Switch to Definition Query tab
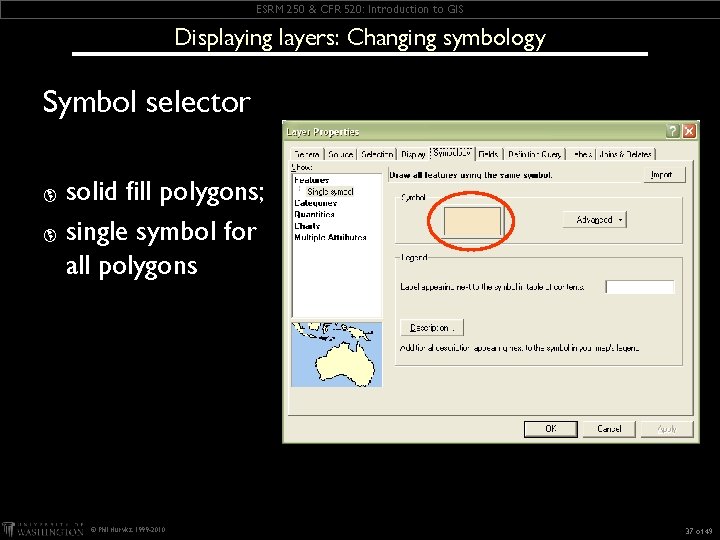720x540 pixels. point(534,154)
